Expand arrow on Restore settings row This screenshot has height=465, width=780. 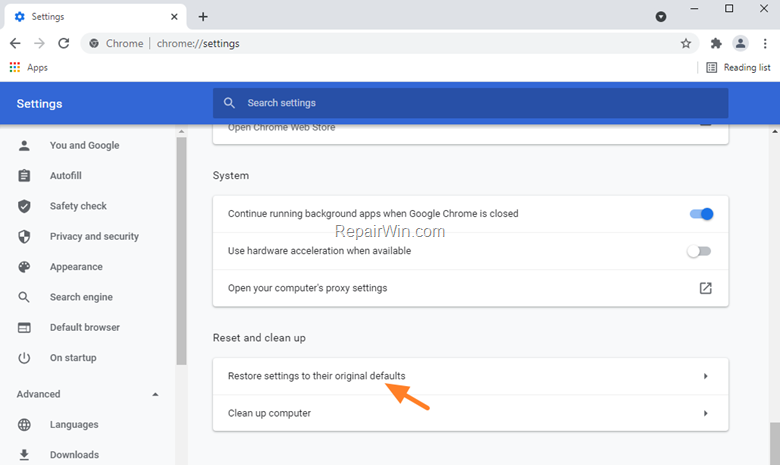705,376
